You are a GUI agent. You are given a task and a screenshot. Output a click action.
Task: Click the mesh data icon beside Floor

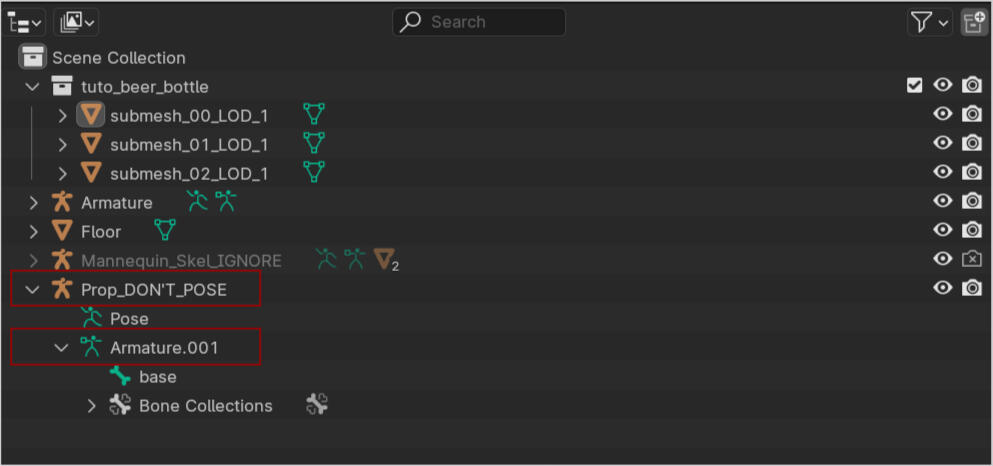165,231
